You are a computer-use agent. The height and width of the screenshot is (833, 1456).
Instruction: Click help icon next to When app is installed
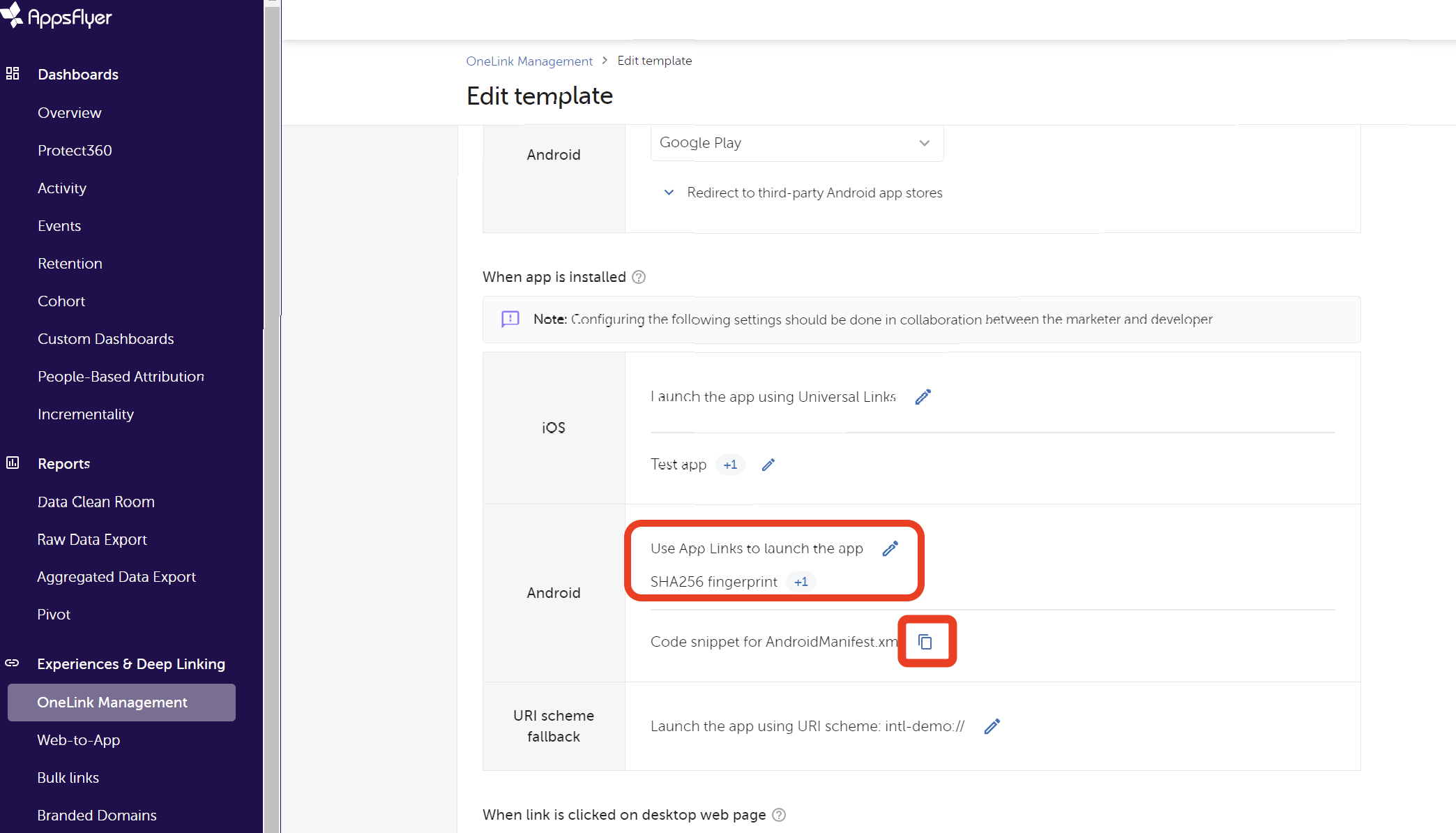pos(639,278)
